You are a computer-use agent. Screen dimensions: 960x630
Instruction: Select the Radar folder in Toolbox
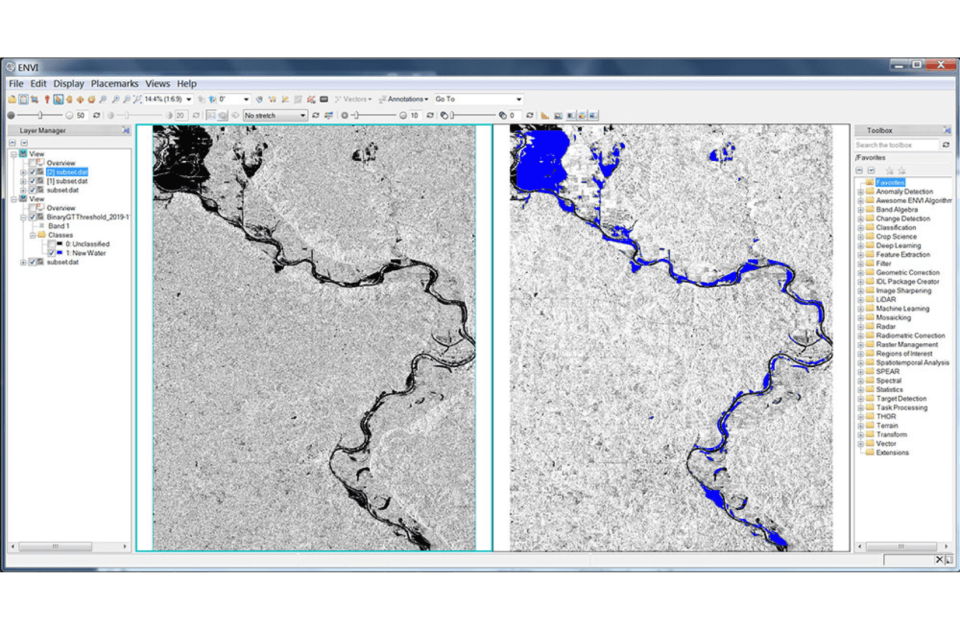[886, 326]
